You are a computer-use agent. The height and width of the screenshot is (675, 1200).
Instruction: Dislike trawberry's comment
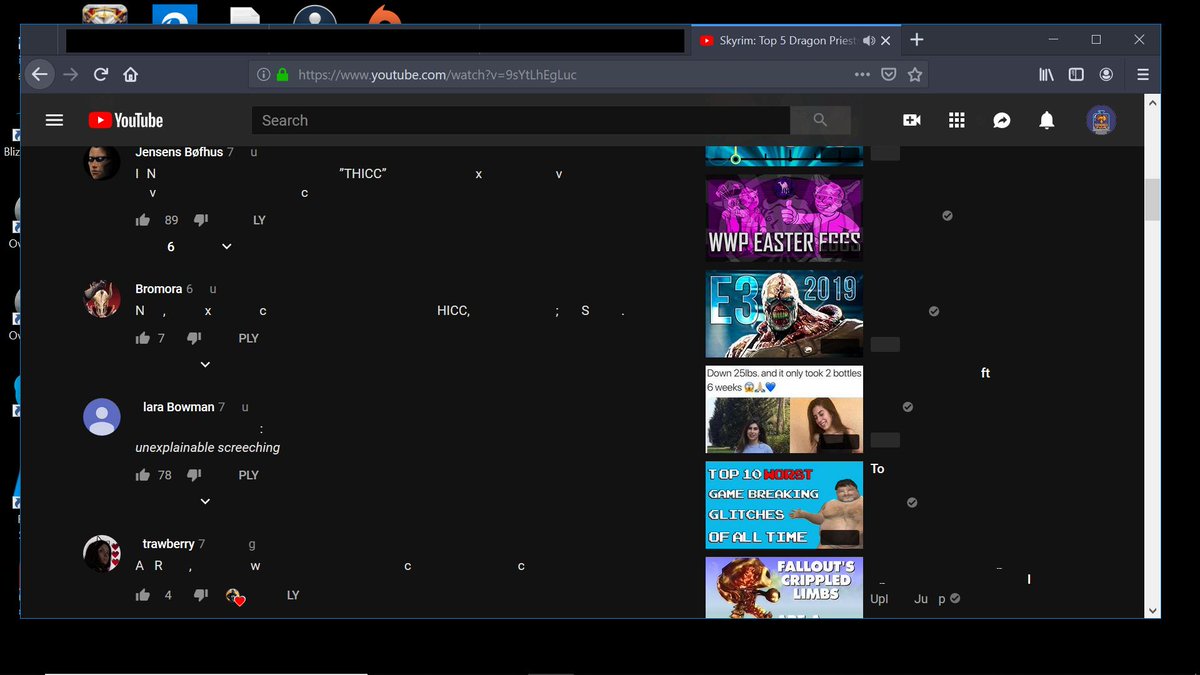tap(200, 595)
